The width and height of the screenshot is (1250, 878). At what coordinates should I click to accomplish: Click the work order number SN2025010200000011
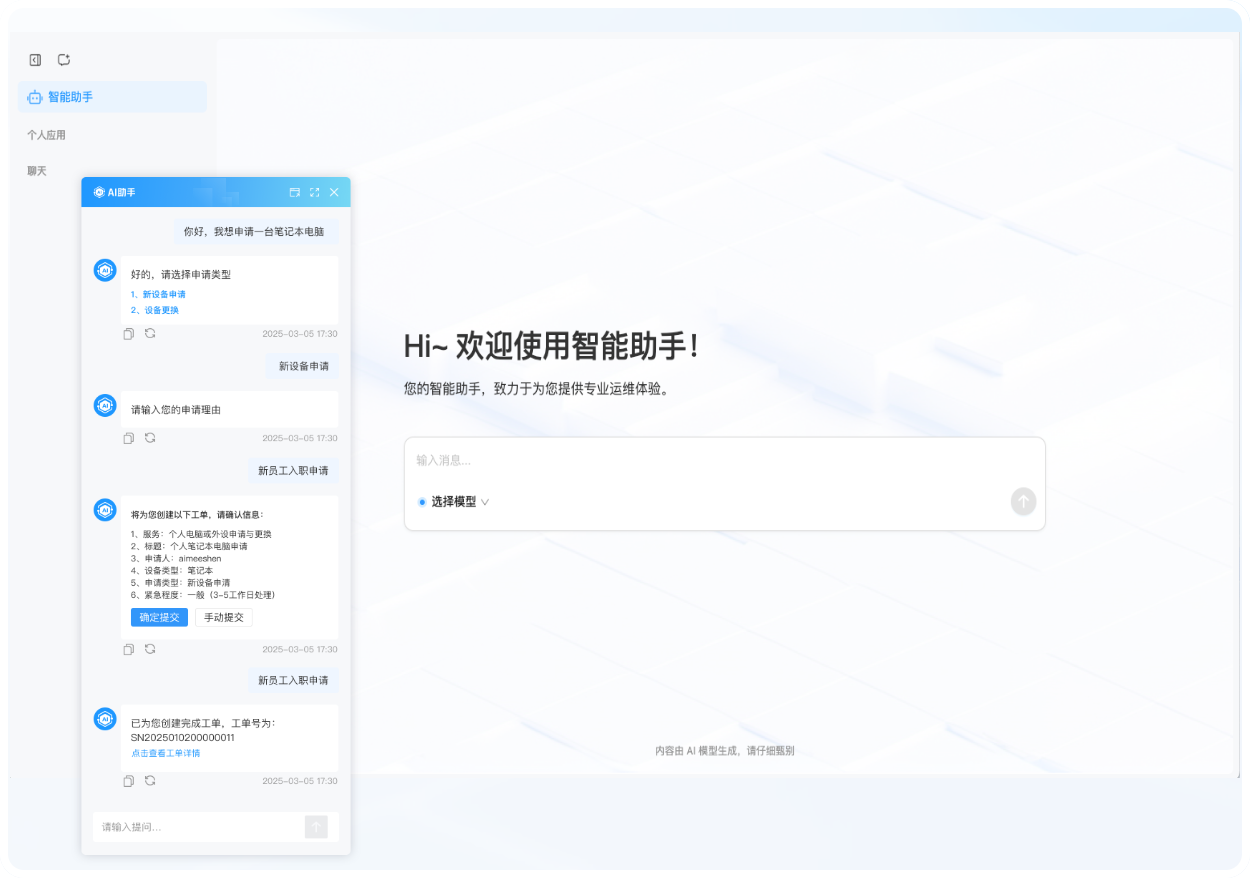click(x=183, y=737)
